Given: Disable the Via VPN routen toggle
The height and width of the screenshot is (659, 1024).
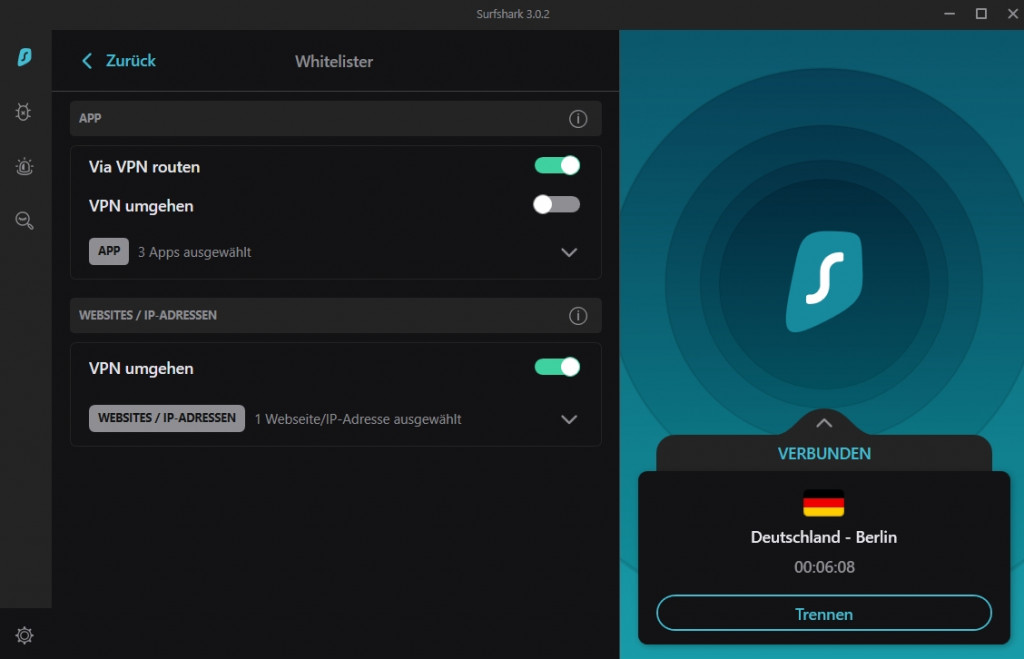Looking at the screenshot, I should (x=557, y=166).
